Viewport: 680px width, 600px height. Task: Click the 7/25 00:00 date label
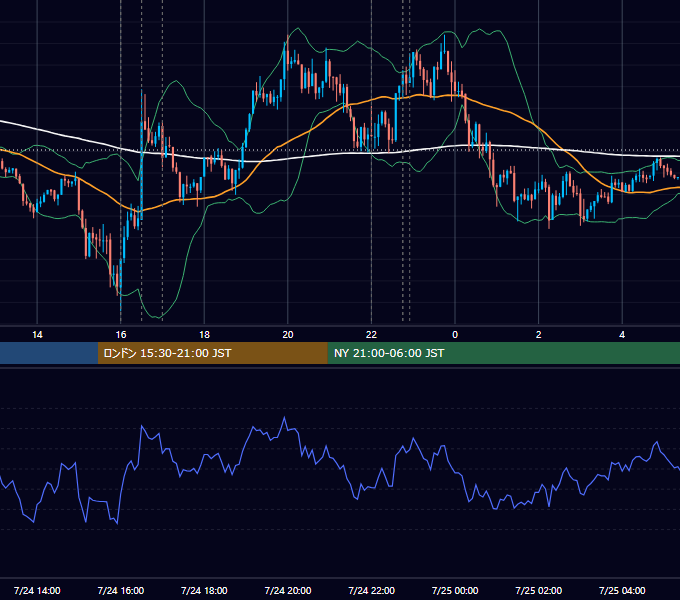[x=455, y=590]
